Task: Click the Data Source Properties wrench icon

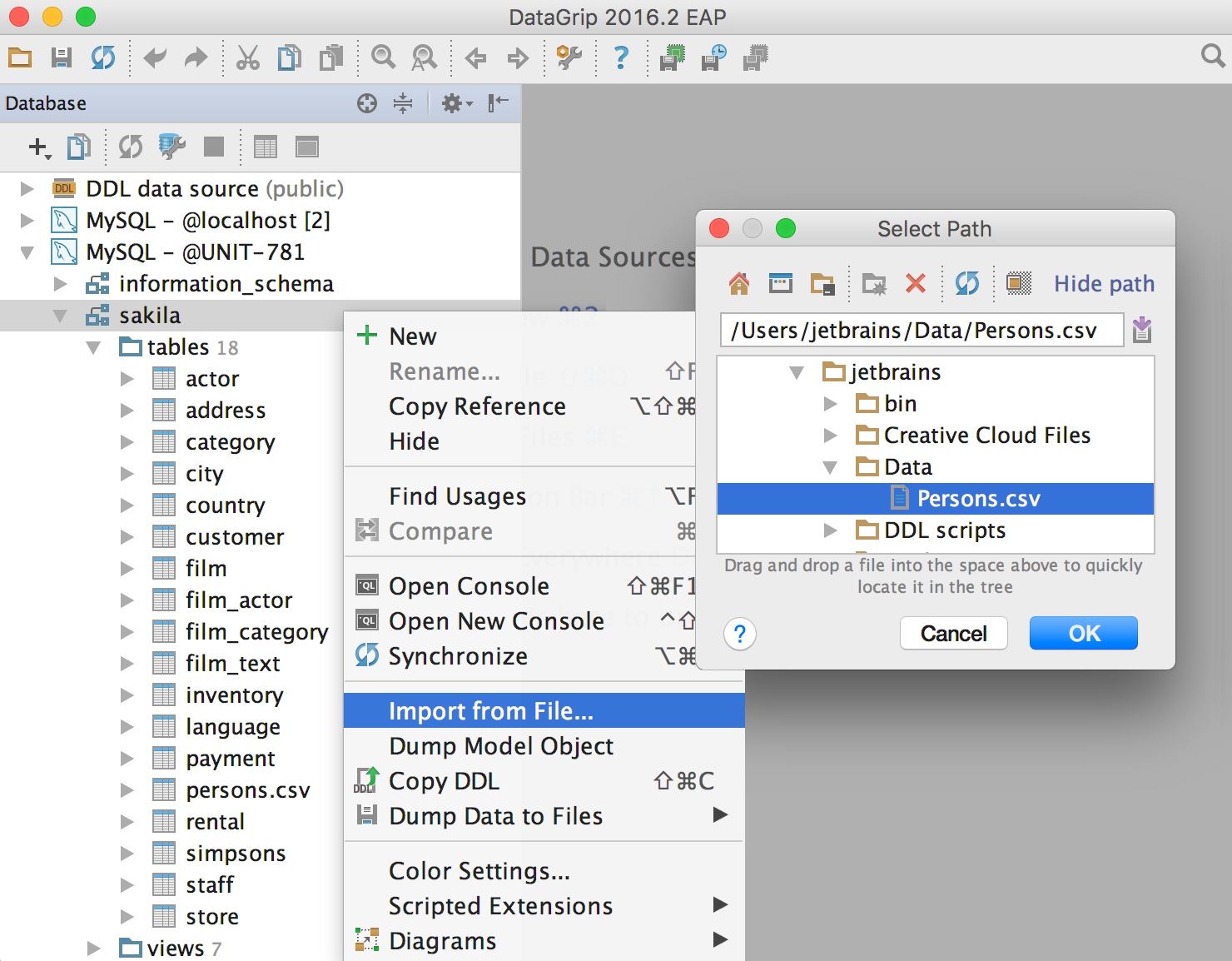Action: [171, 147]
